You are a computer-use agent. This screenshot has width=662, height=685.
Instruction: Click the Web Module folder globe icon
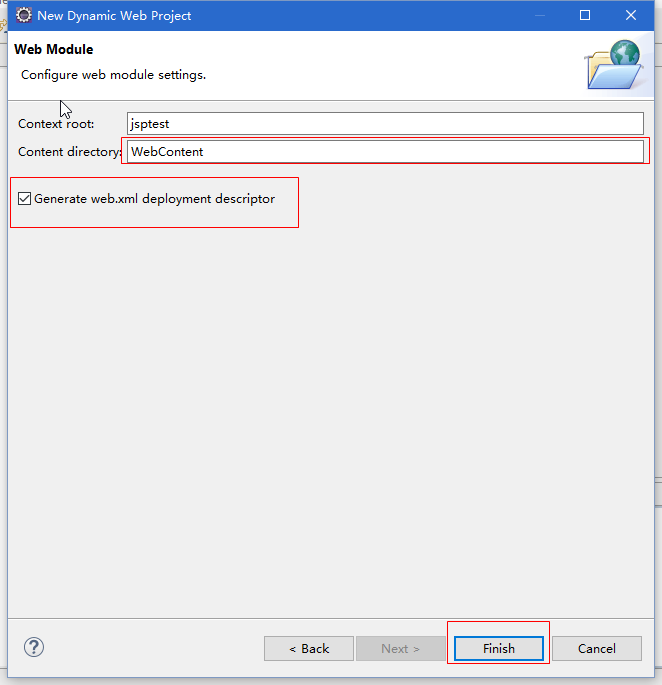pos(614,65)
